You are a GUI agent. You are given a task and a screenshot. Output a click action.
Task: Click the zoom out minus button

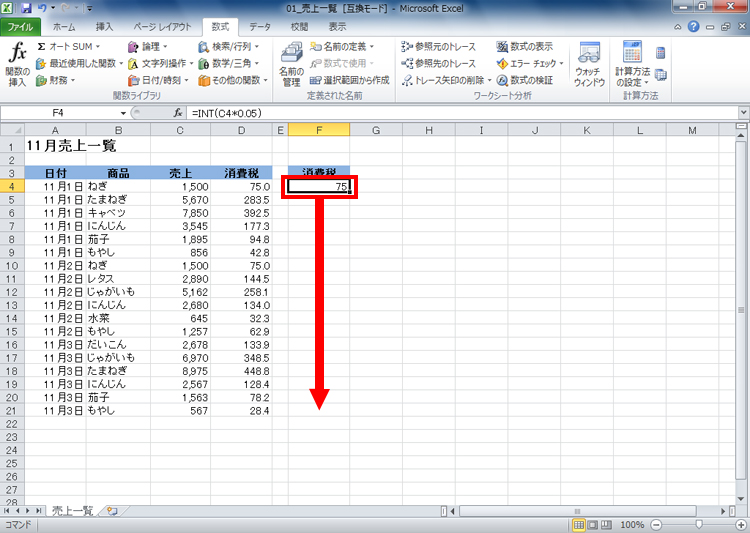click(x=657, y=525)
